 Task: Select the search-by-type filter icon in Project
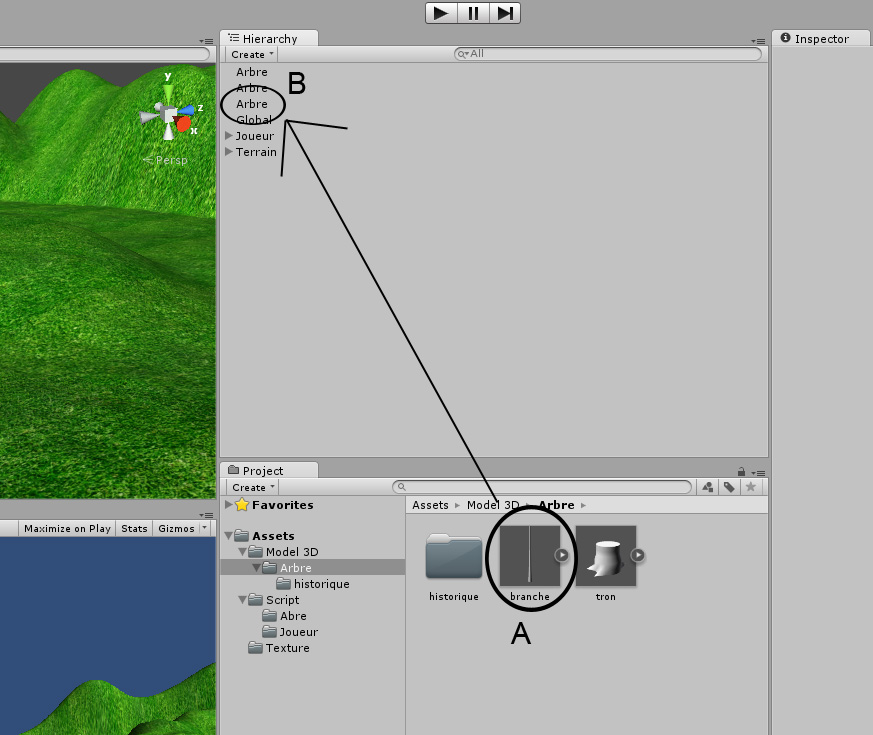click(x=709, y=487)
